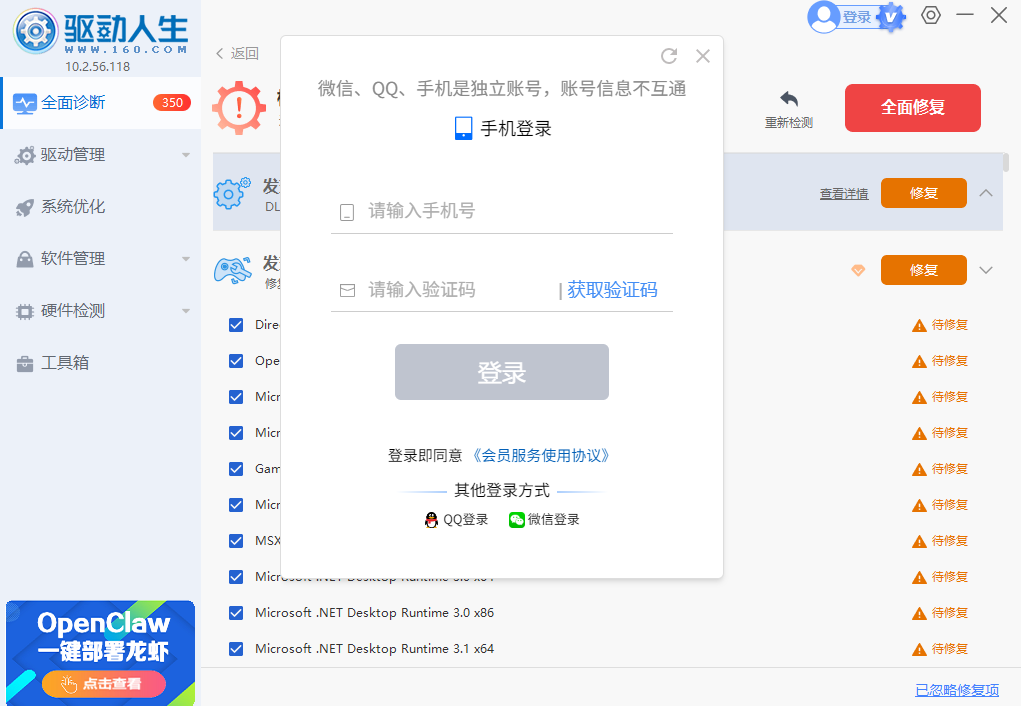Click Microsoft .NET Desktop Runtime 3.1 x64 text

tap(374, 649)
